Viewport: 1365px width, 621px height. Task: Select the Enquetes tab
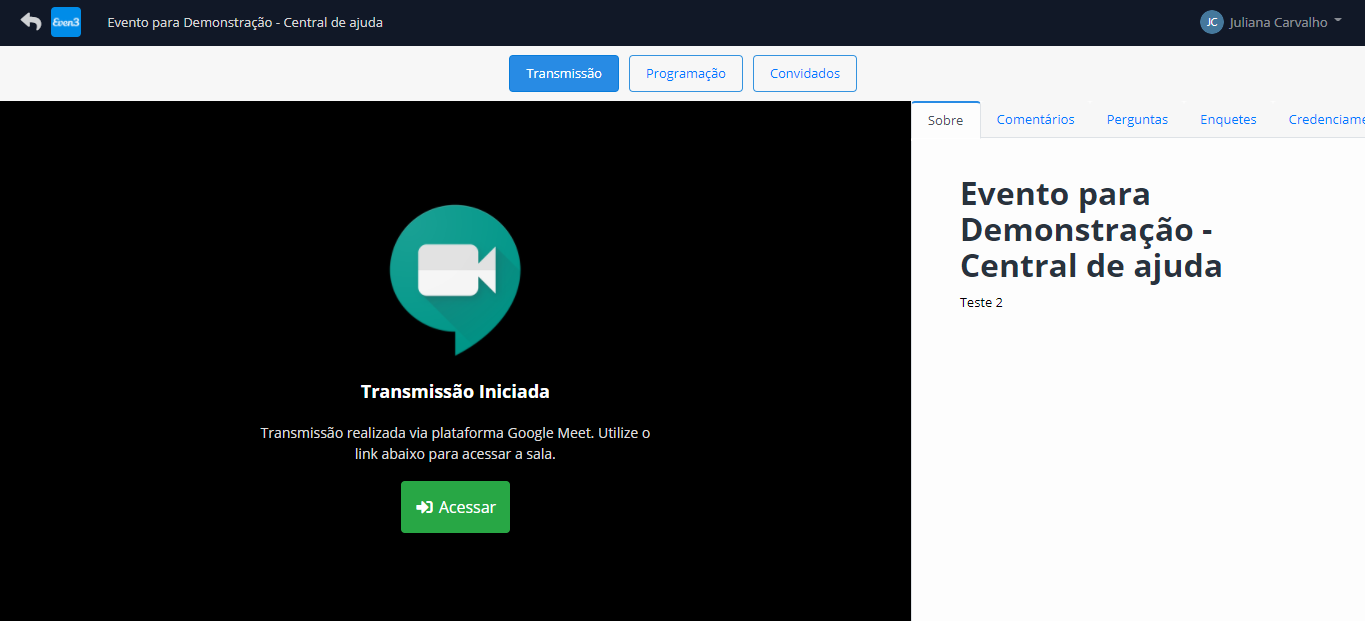coord(1228,119)
